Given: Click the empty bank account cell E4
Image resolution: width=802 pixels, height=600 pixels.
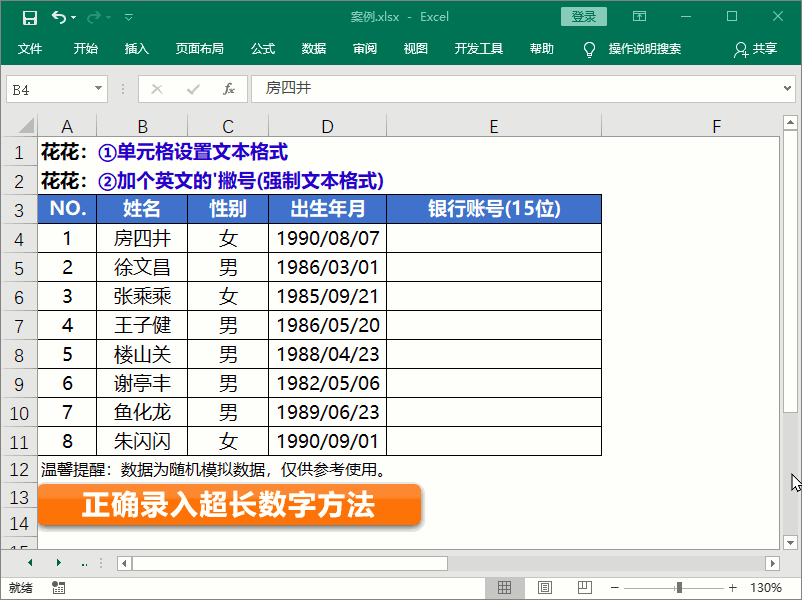Looking at the screenshot, I should tap(494, 238).
